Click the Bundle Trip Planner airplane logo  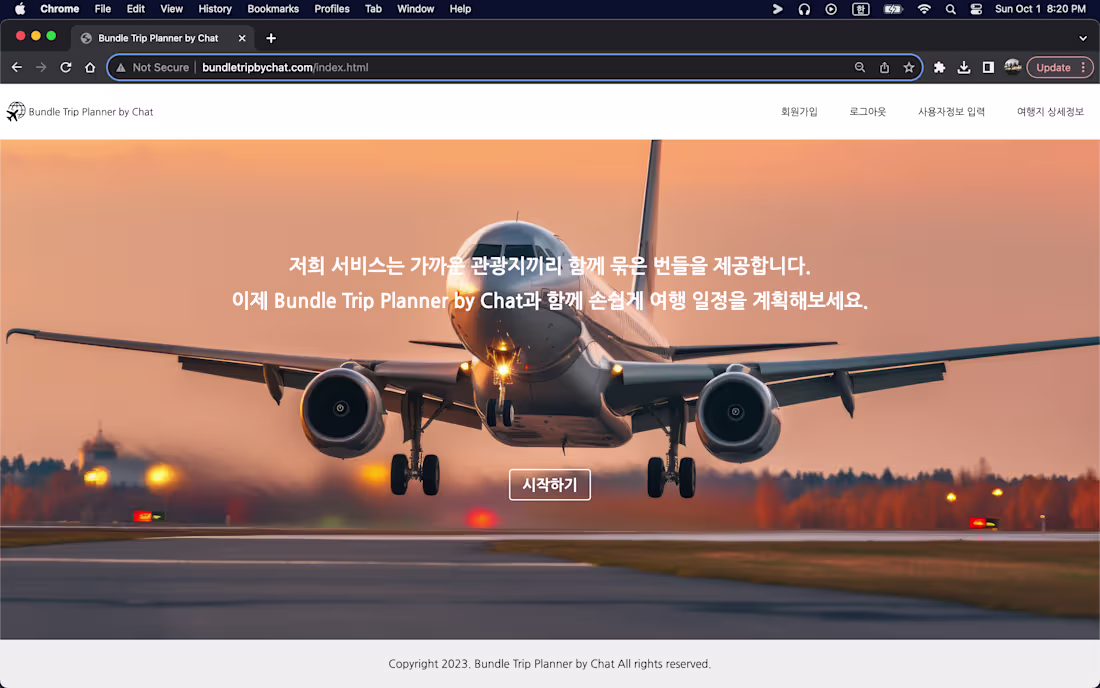coord(16,111)
